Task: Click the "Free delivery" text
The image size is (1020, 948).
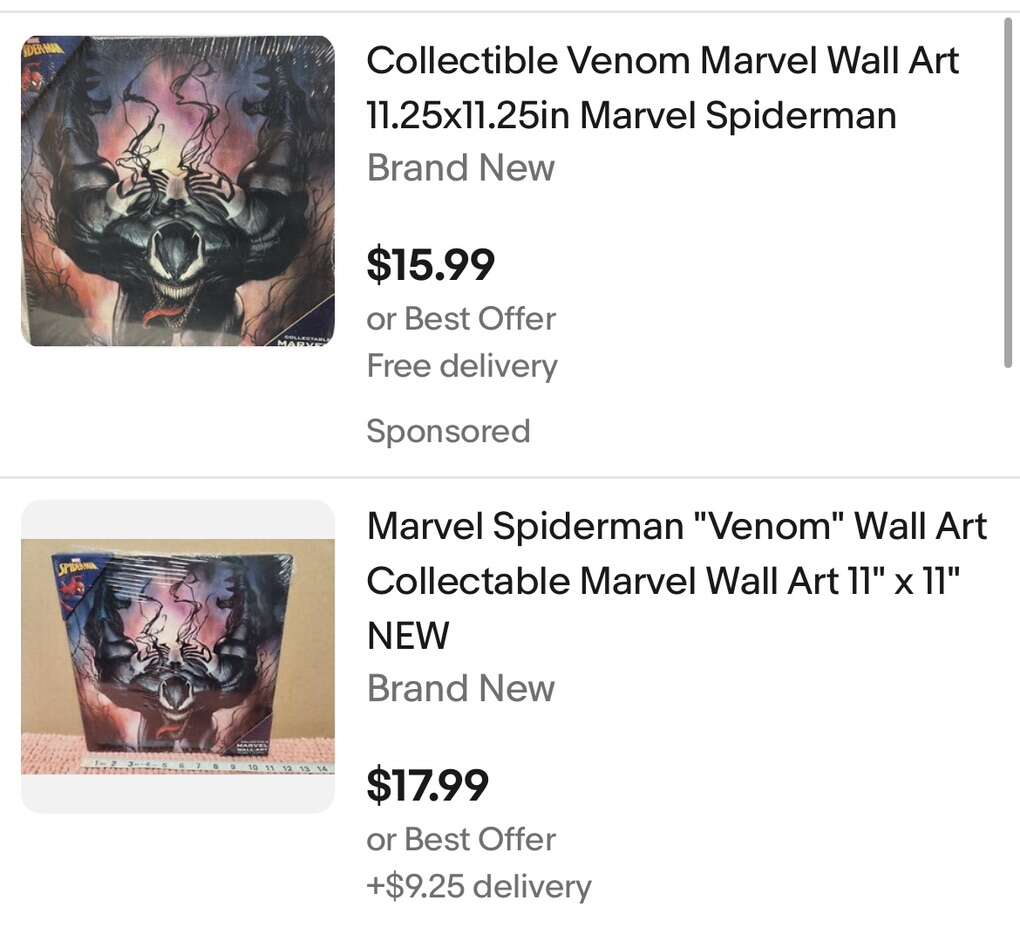Action: pyautogui.click(x=461, y=366)
